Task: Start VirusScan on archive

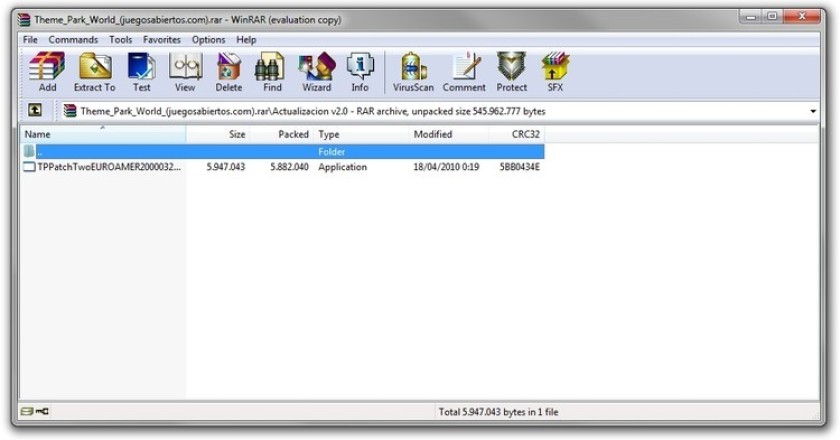Action: [x=413, y=72]
